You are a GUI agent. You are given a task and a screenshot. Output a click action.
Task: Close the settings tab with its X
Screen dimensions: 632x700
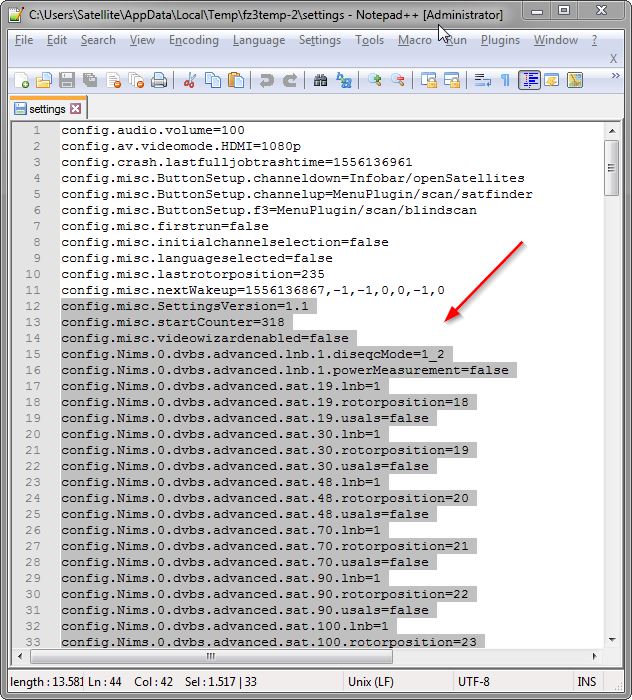76,108
